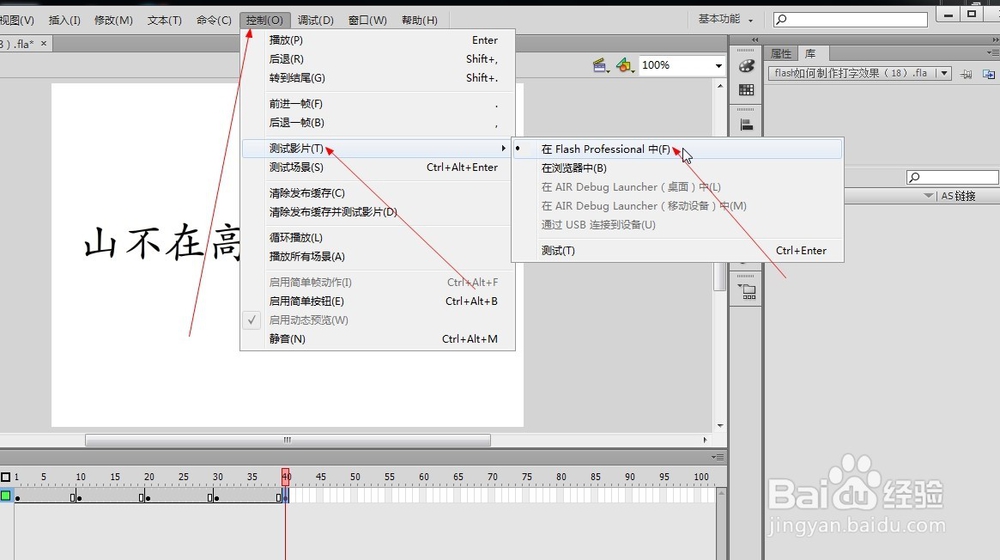Open the 文本(T) menu
1000x560 pixels.
click(x=165, y=20)
